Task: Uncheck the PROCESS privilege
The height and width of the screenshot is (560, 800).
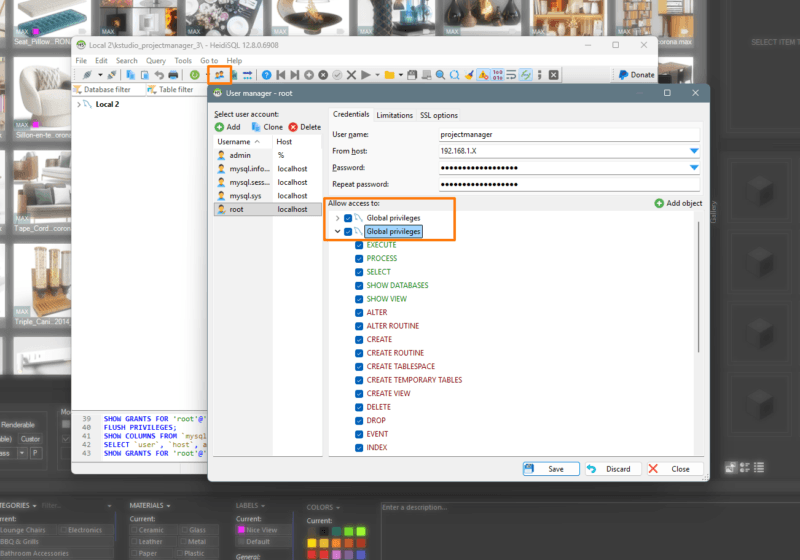Action: pyautogui.click(x=359, y=259)
